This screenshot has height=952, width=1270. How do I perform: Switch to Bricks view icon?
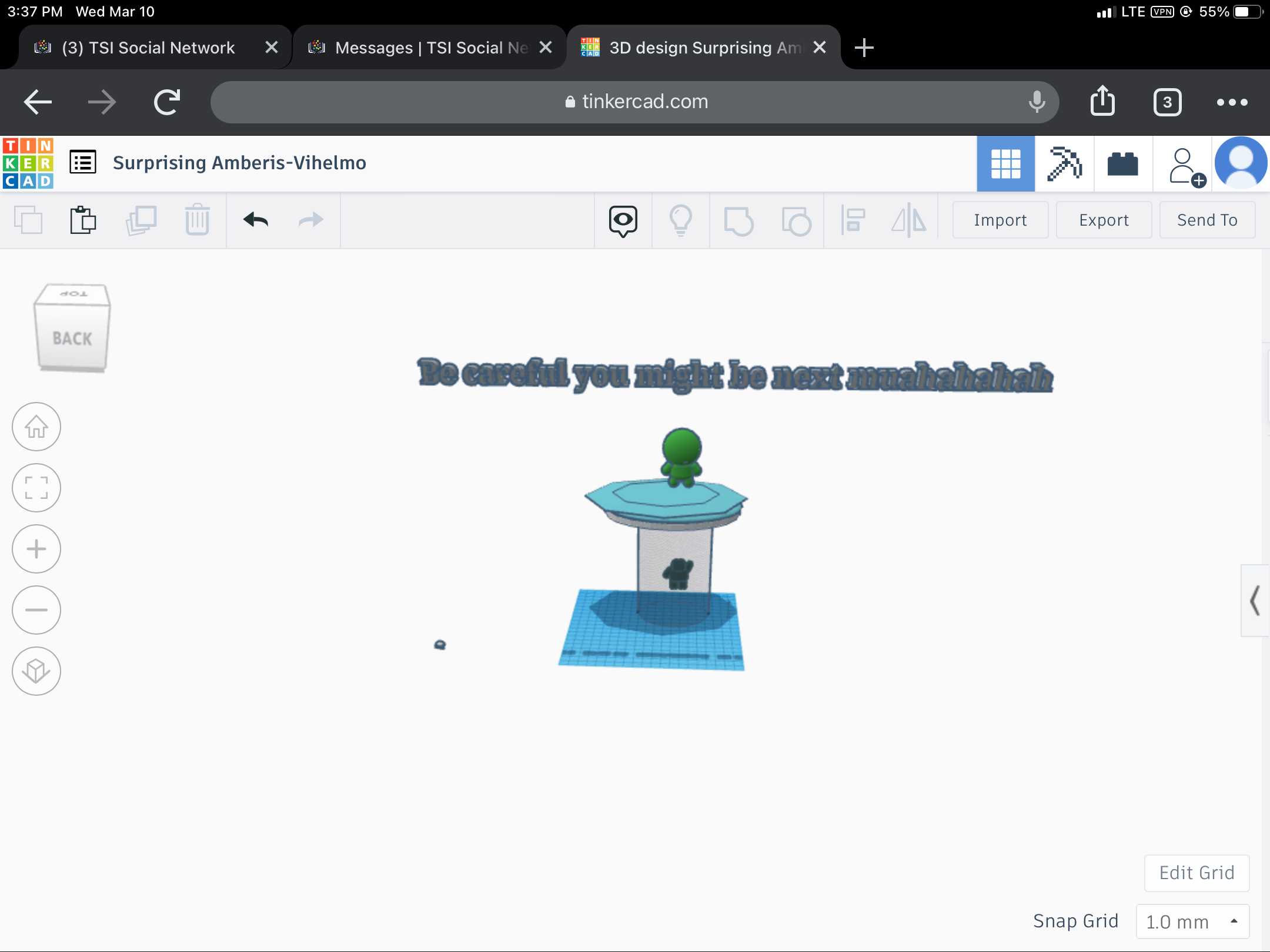1122,163
